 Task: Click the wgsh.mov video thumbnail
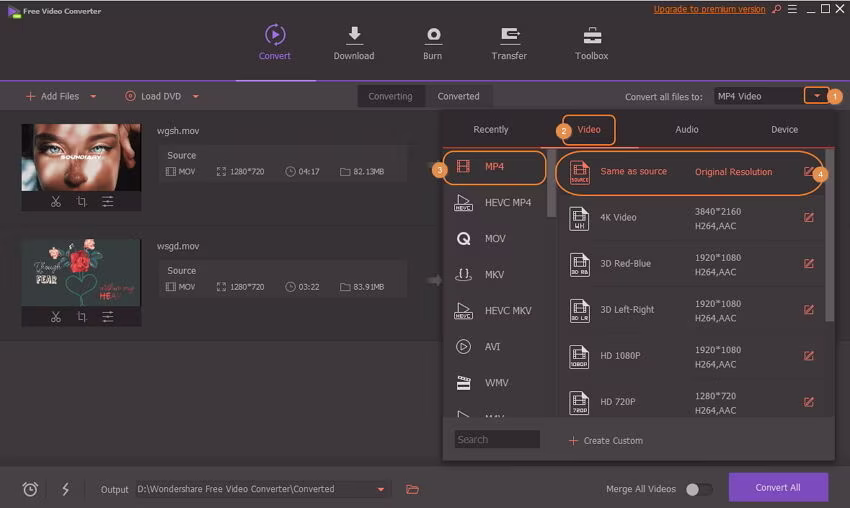(81, 157)
